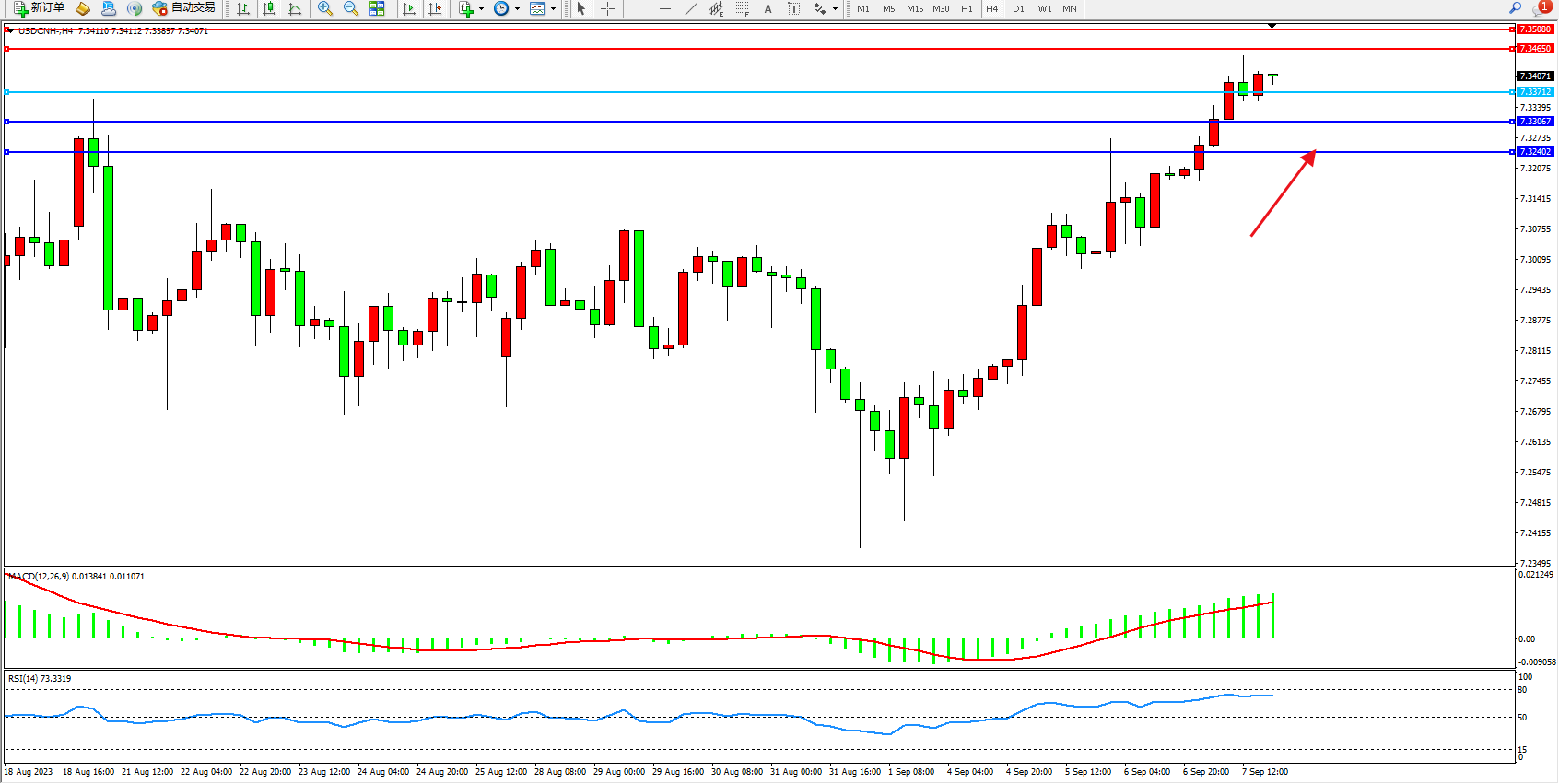This screenshot has width=1559, height=784.
Task: Expand the periodicity clock dropdown arrow
Action: [x=517, y=9]
